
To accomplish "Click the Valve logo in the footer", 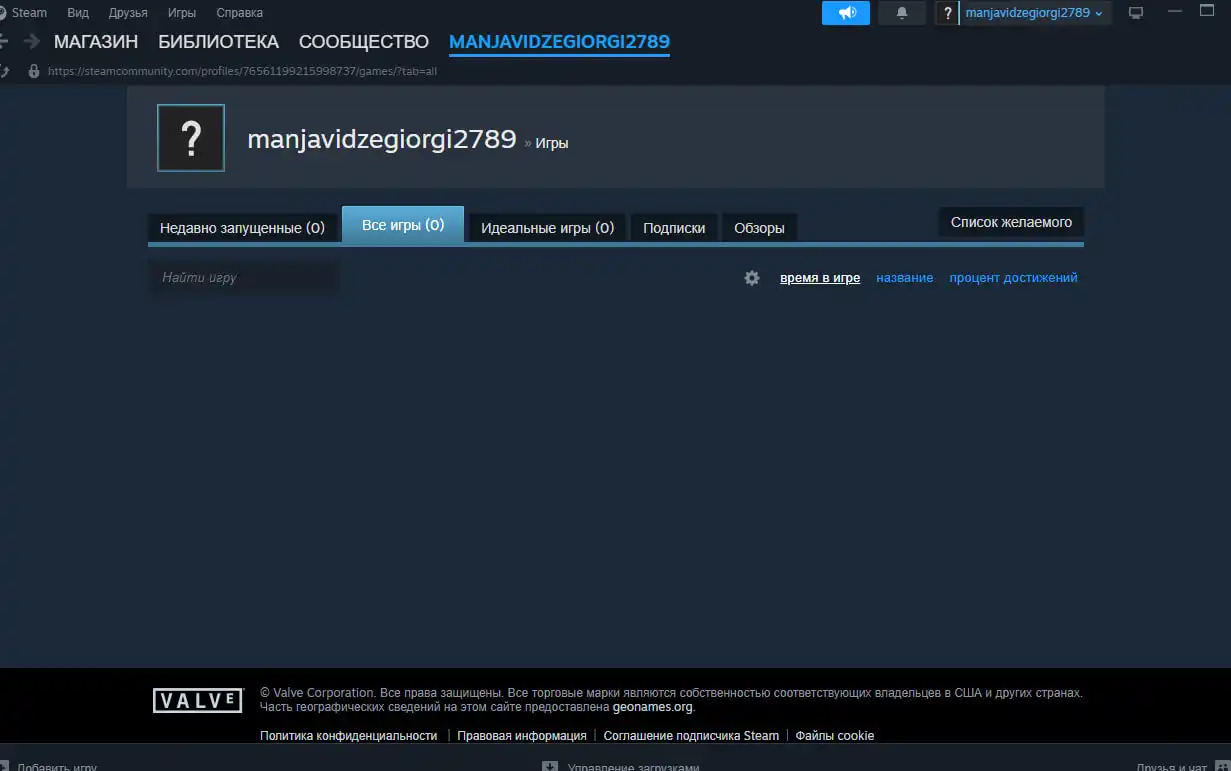I will (x=198, y=700).
